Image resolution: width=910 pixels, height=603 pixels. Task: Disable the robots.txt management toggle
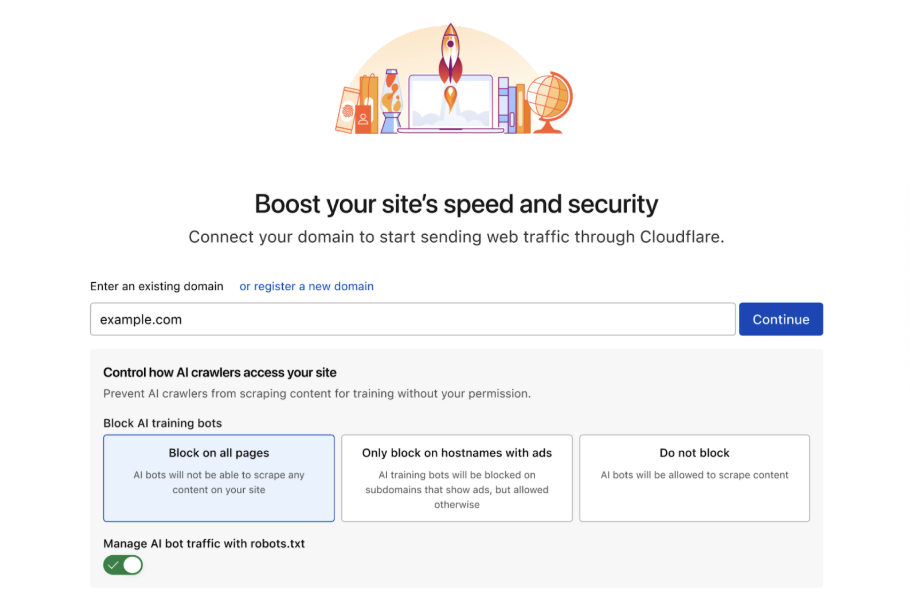pyautogui.click(x=122, y=564)
